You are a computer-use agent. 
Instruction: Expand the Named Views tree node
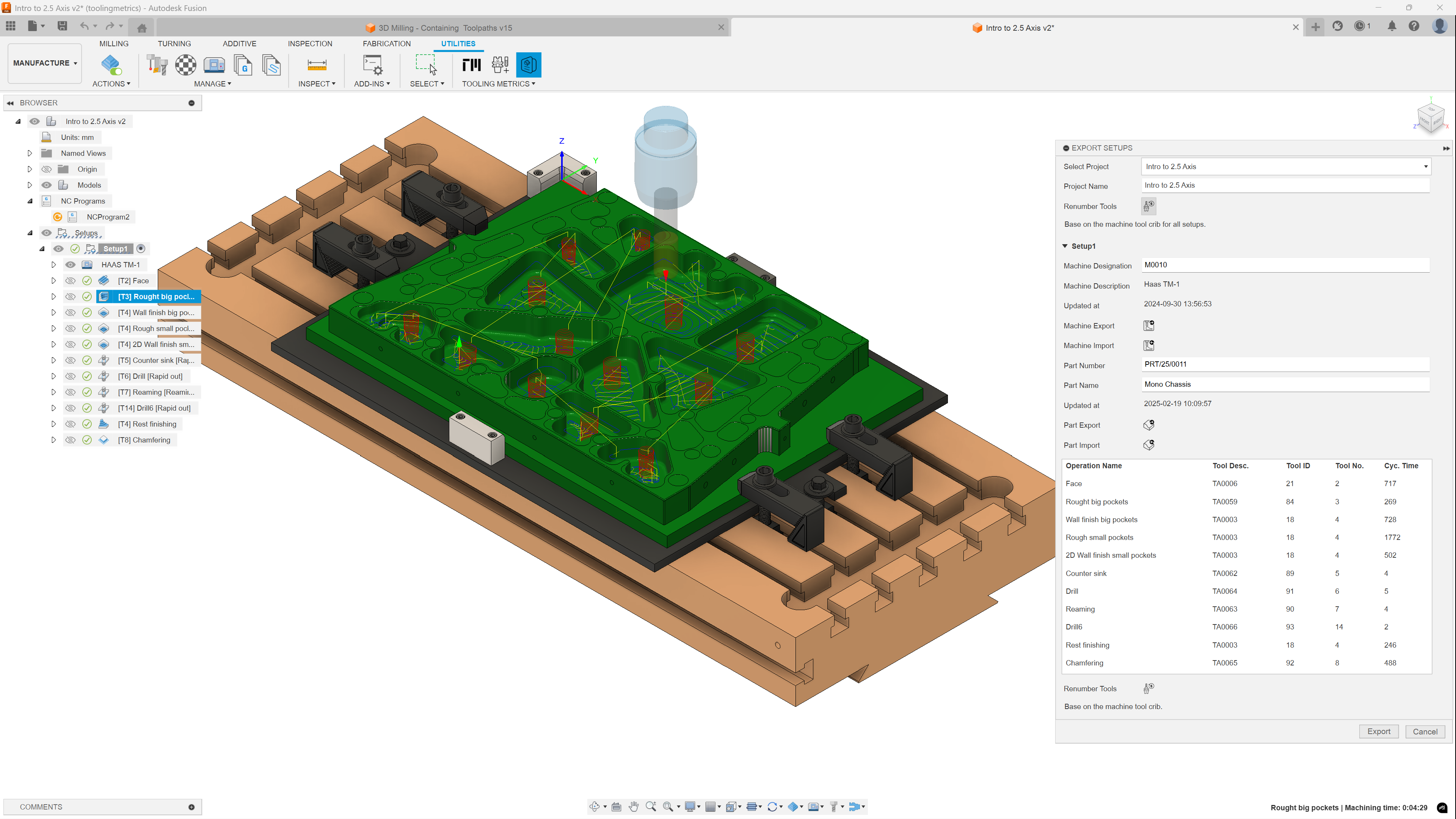tap(30, 153)
